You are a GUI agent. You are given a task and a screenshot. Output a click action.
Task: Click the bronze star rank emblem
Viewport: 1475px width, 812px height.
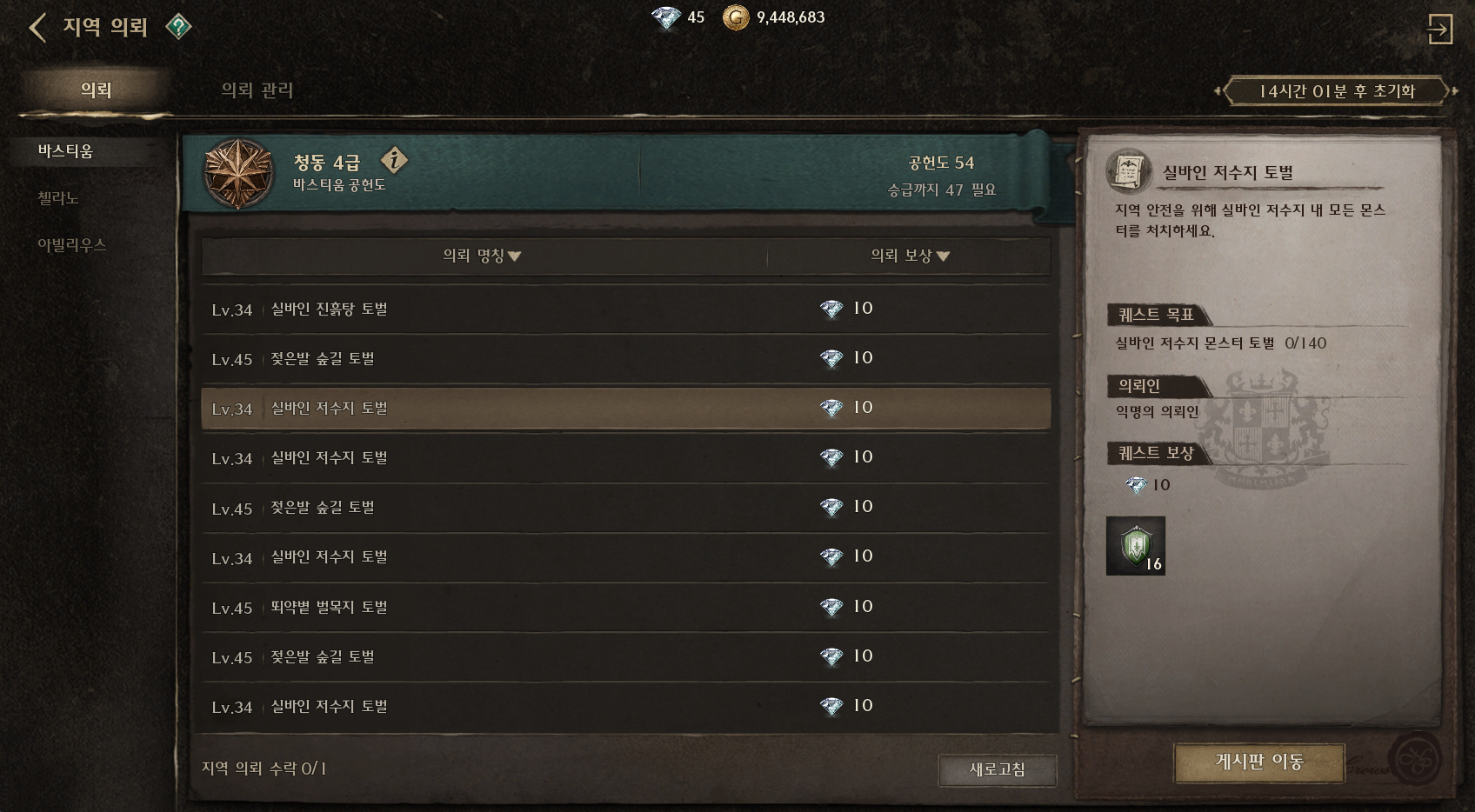[238, 174]
